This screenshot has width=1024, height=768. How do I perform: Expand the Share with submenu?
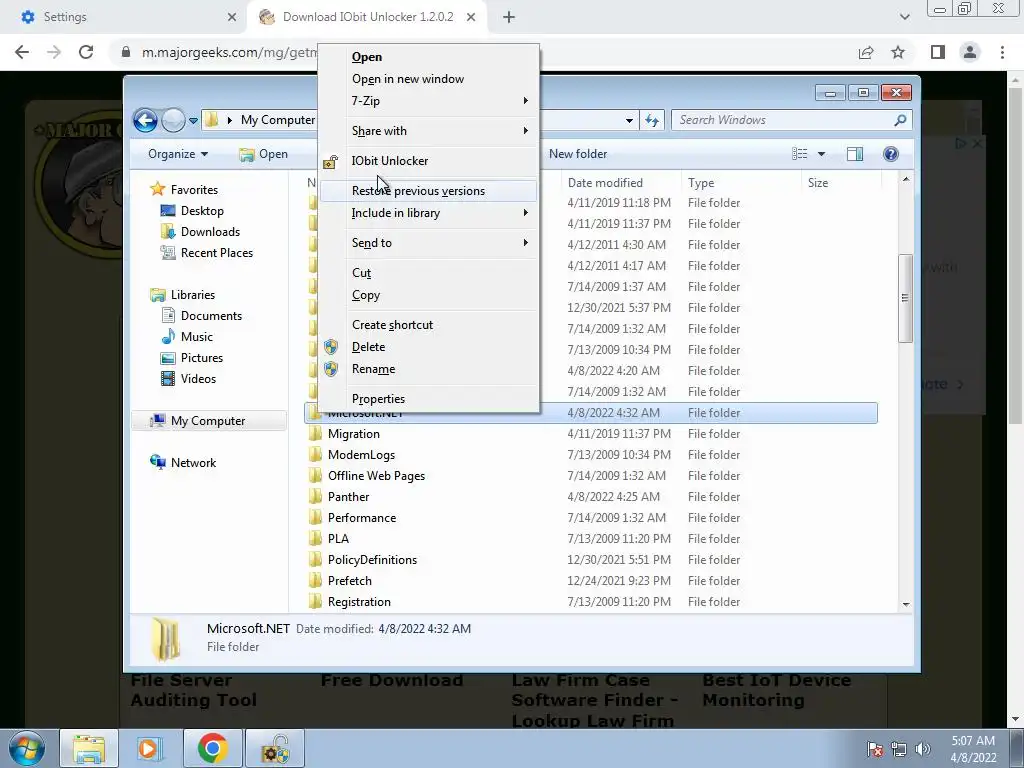coord(428,131)
